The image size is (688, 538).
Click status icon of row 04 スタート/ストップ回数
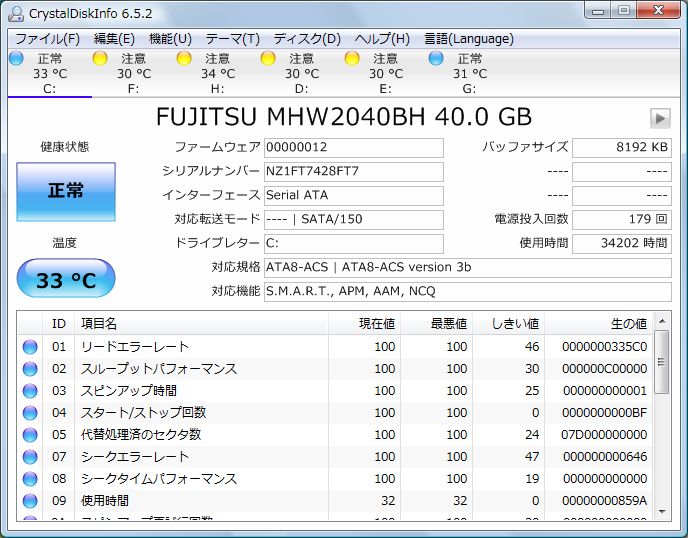30,412
